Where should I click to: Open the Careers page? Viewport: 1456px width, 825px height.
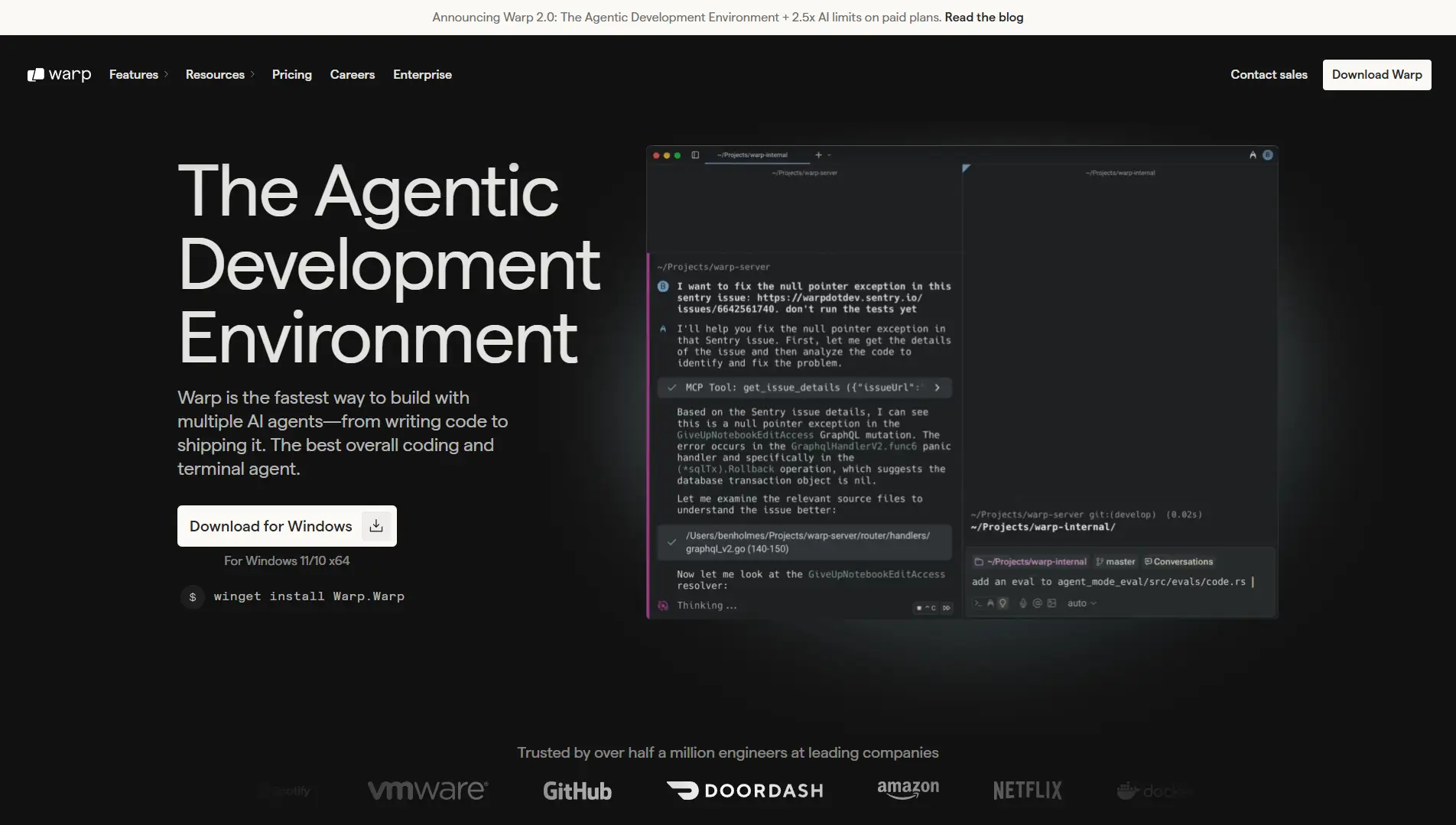pos(353,74)
